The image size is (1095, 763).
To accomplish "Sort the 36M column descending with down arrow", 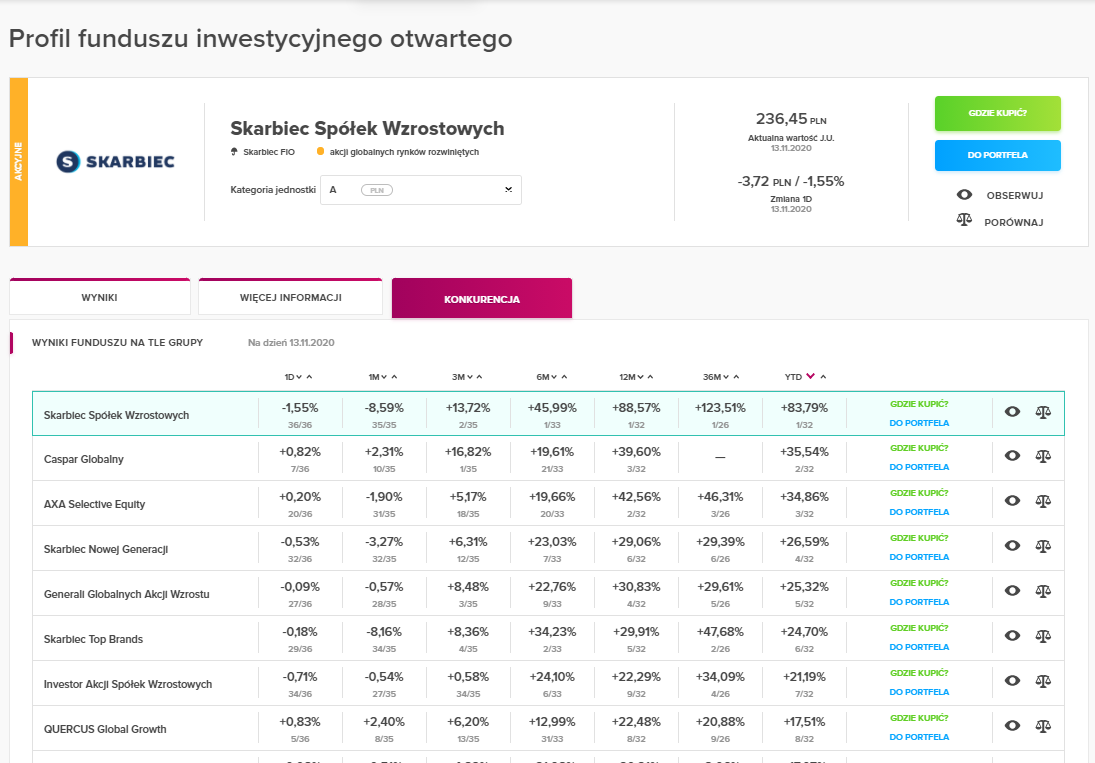I will (726, 377).
